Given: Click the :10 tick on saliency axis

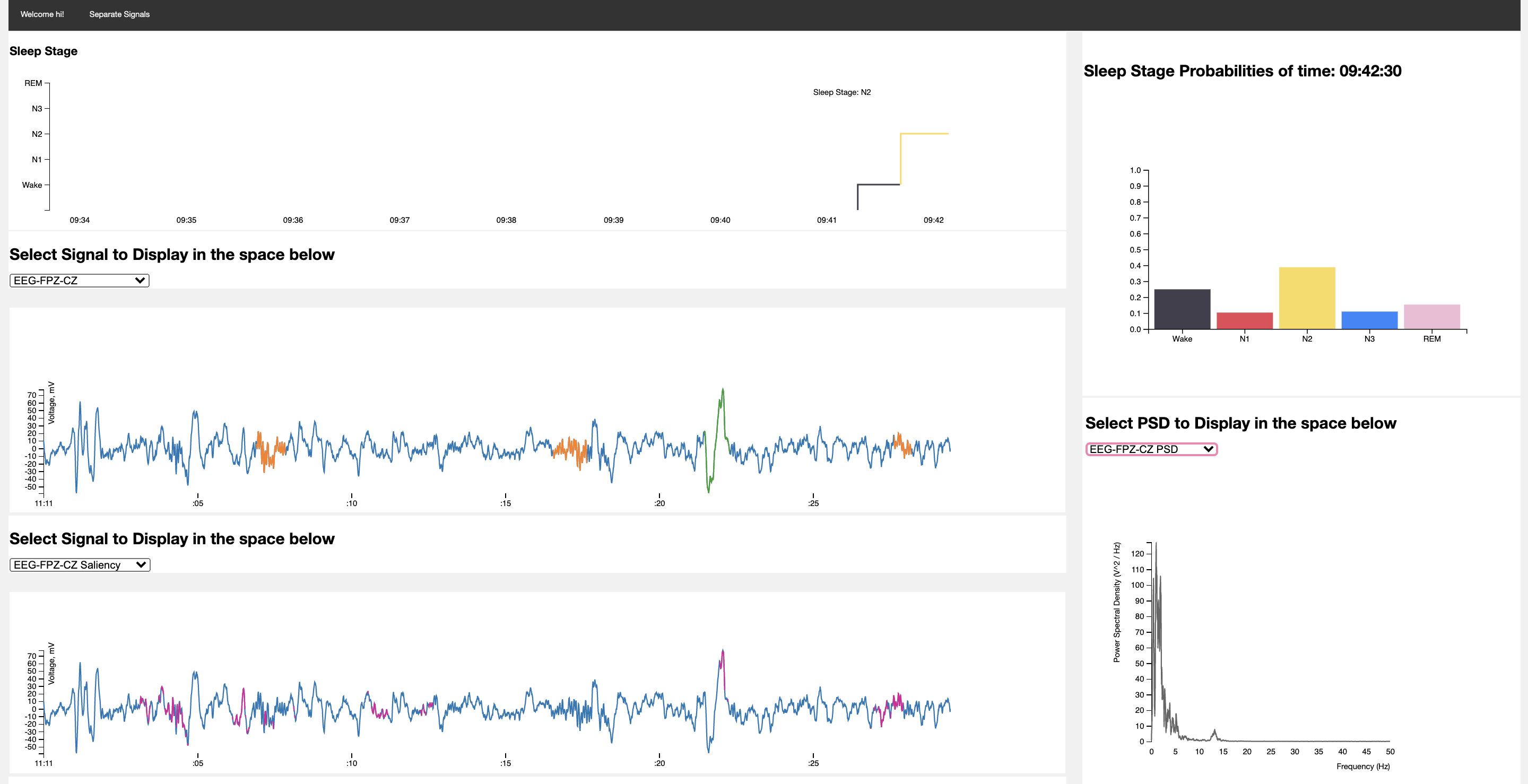Looking at the screenshot, I should pos(352,763).
